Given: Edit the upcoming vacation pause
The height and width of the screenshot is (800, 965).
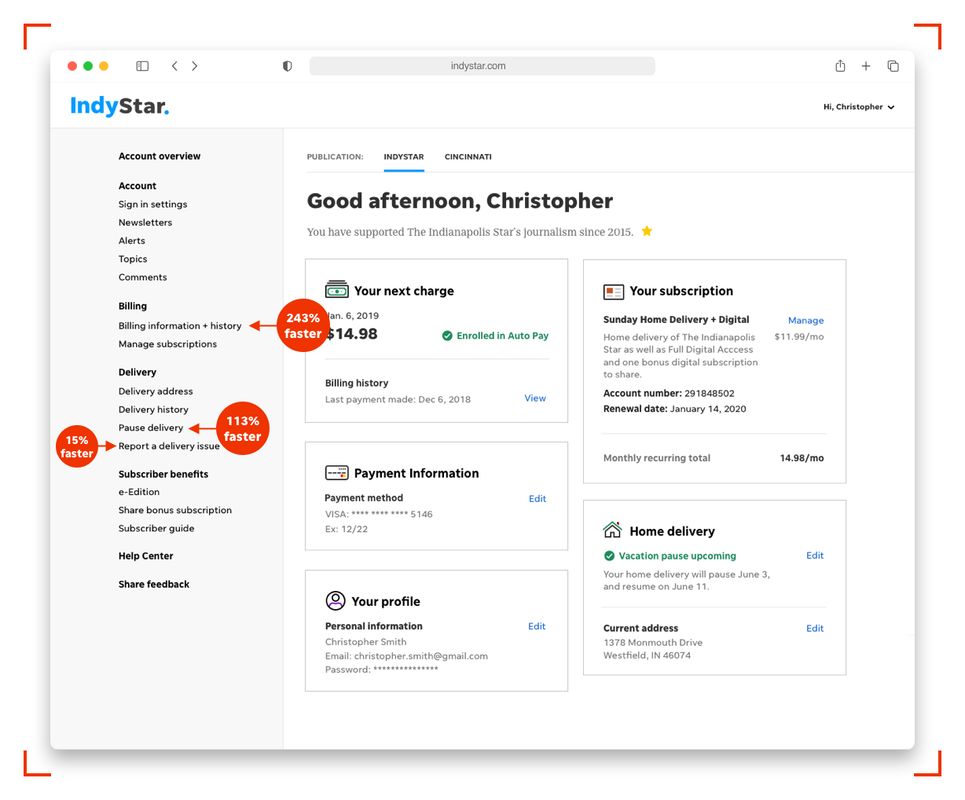Looking at the screenshot, I should (815, 556).
